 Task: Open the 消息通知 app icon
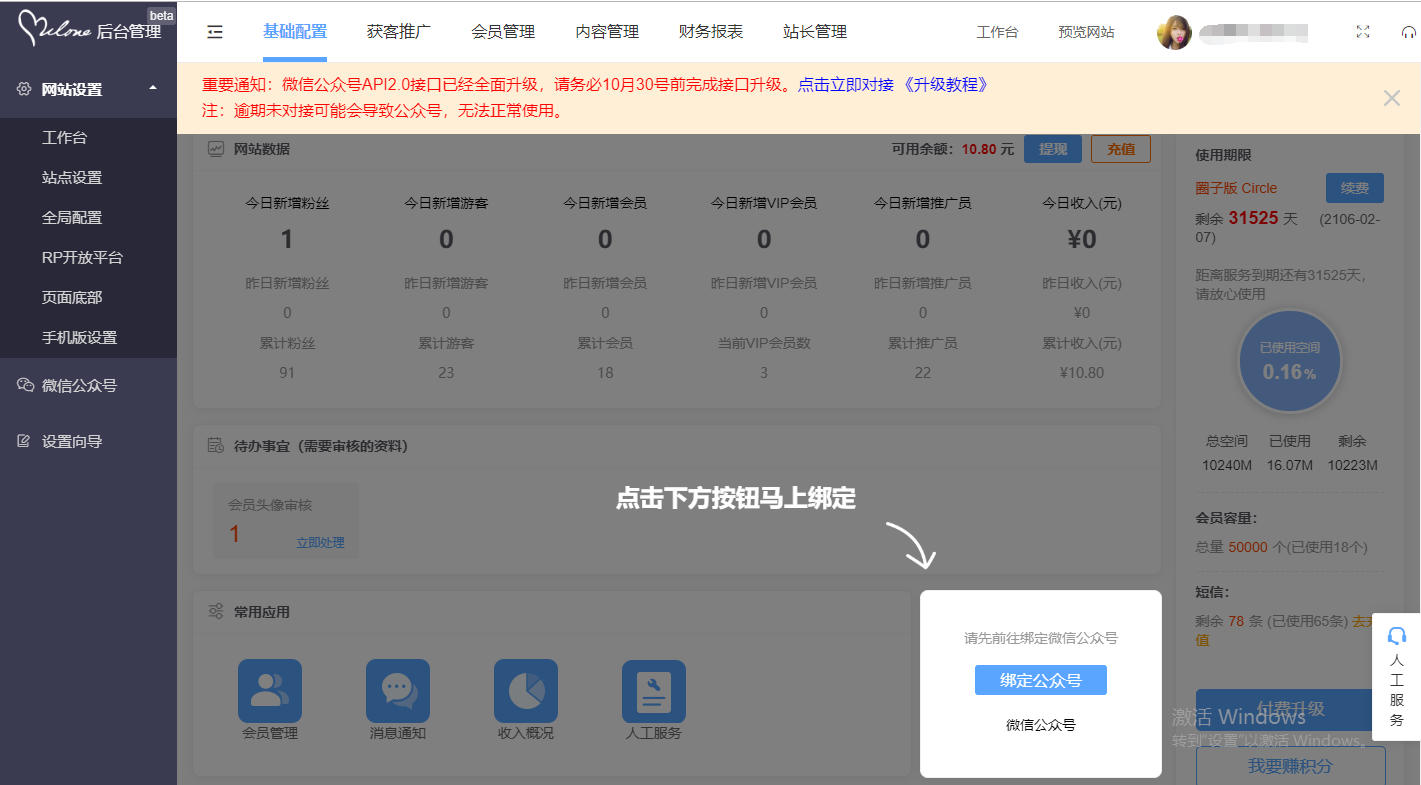point(398,691)
